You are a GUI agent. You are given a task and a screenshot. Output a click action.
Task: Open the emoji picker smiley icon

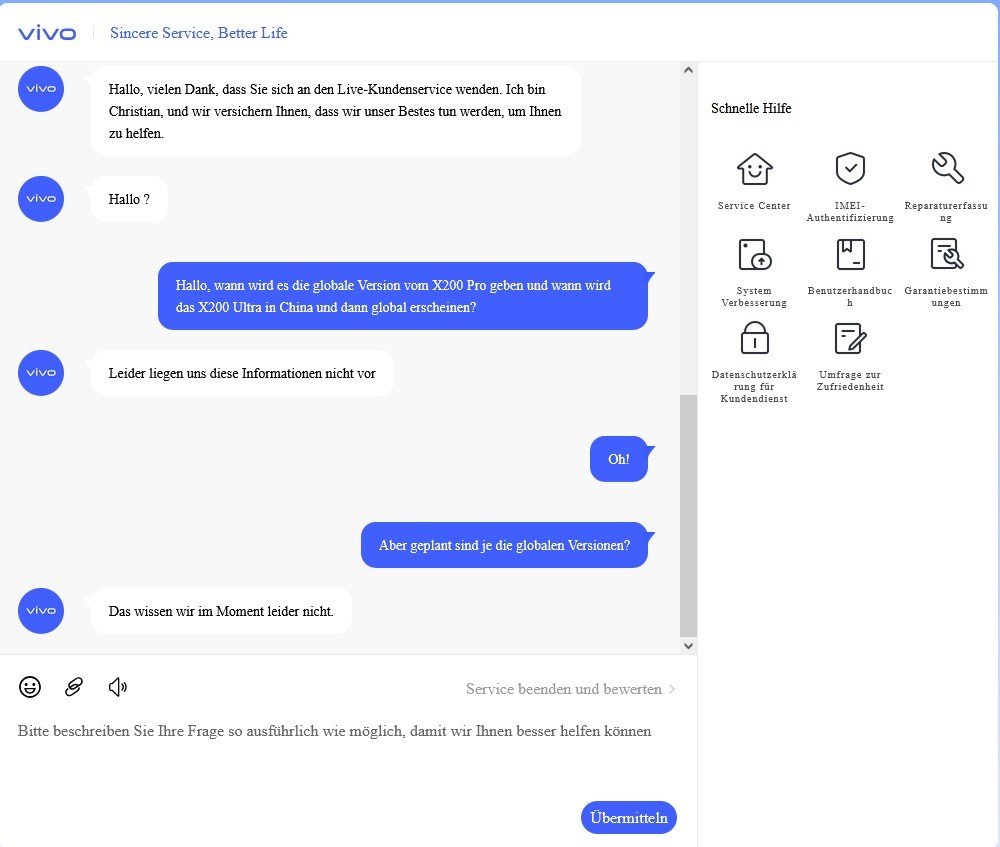point(30,687)
